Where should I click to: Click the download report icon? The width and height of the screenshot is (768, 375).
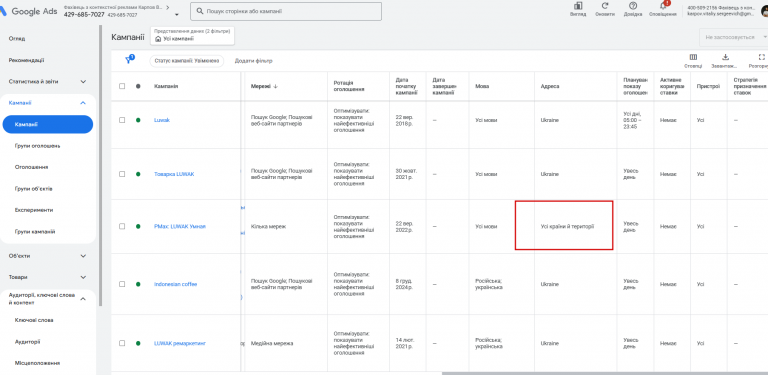point(725,57)
